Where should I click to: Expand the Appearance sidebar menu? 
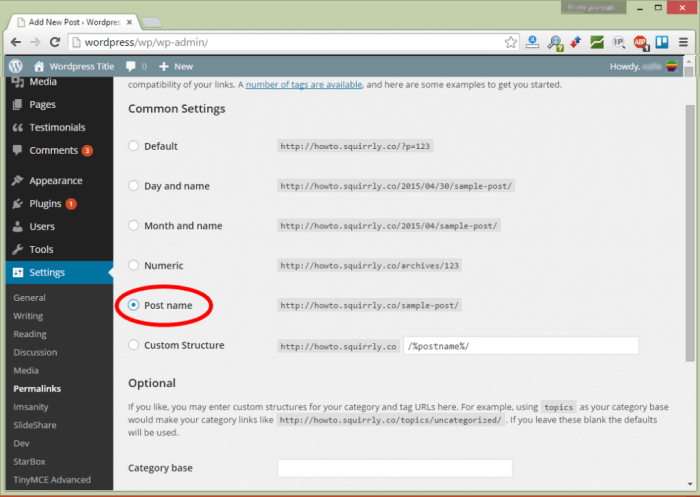point(55,181)
